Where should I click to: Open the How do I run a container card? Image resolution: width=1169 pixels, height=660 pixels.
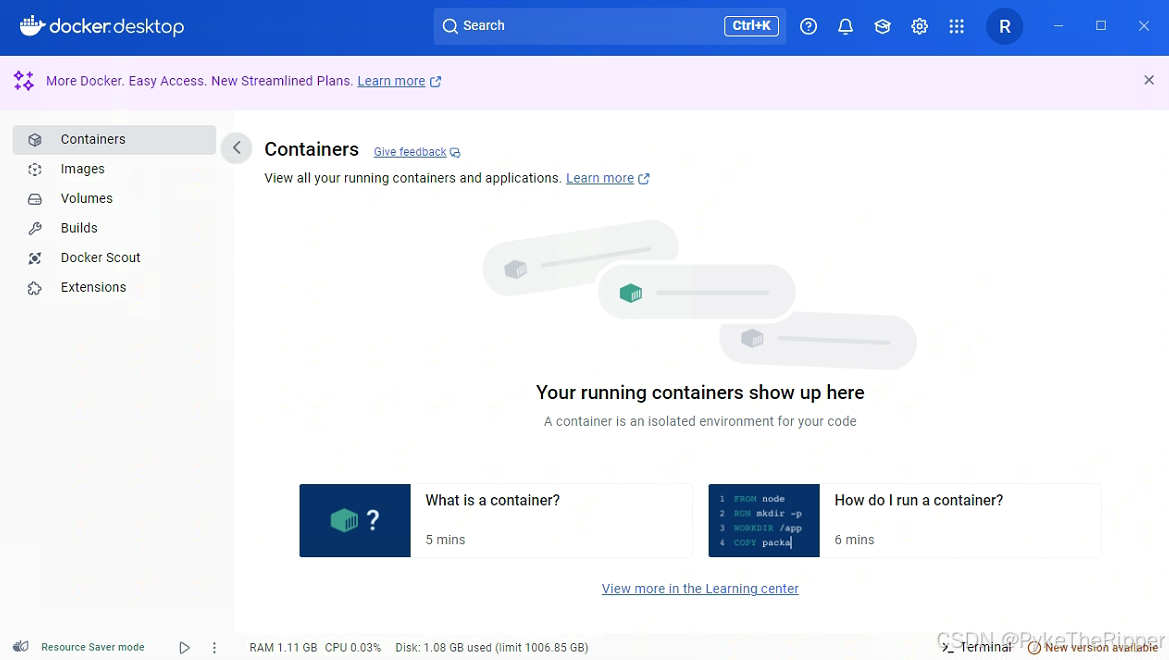coord(904,521)
